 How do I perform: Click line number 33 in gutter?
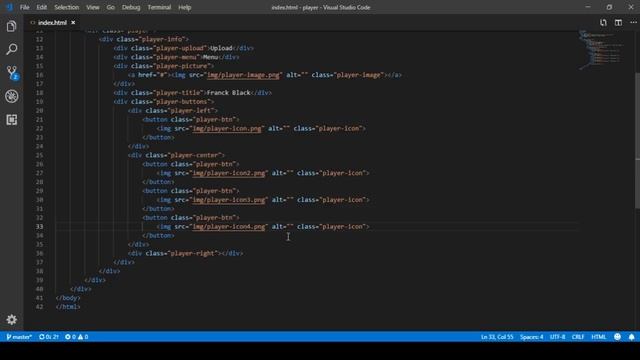click(39, 227)
